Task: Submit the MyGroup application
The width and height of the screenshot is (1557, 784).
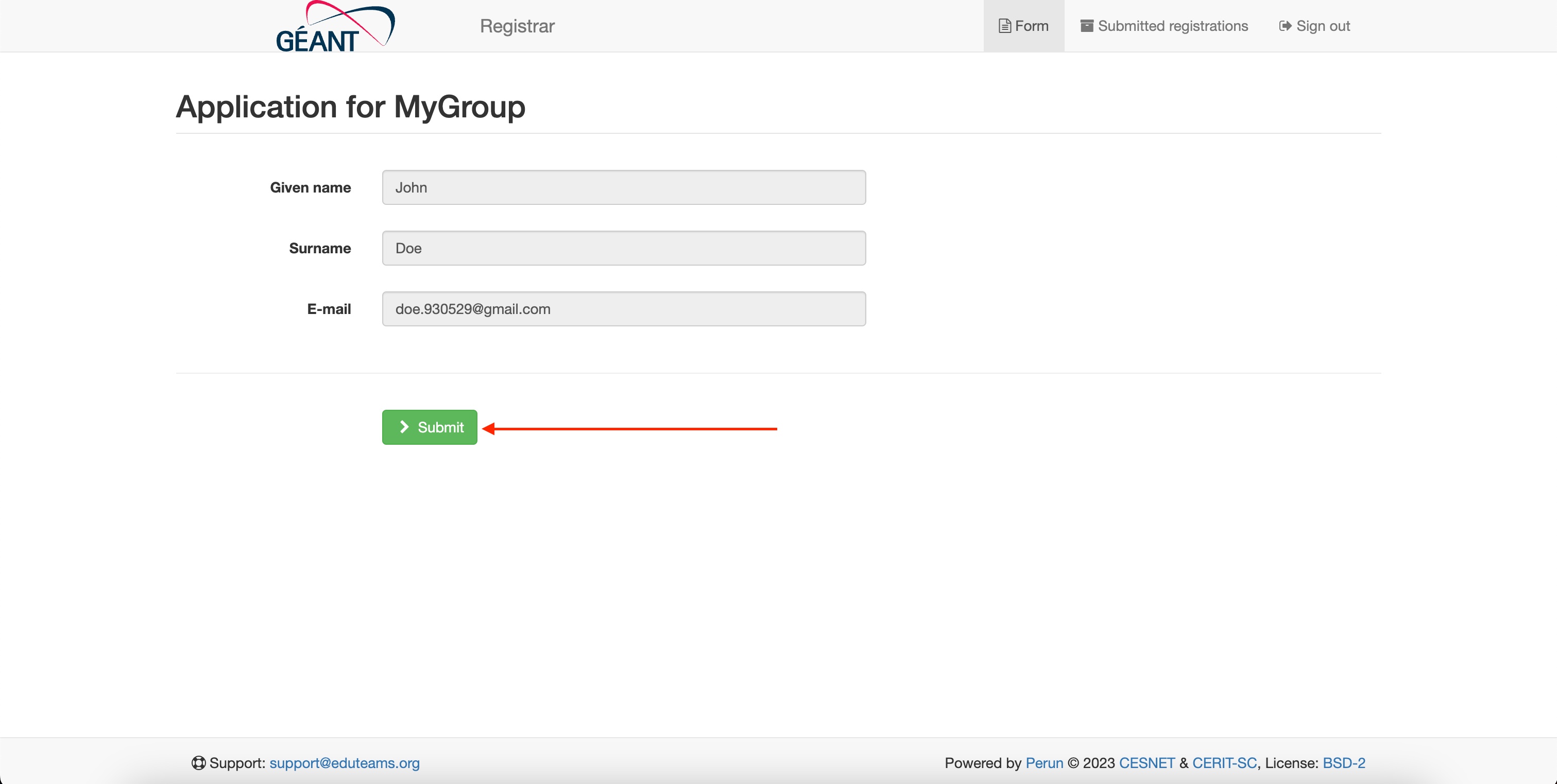Action: [x=429, y=428]
